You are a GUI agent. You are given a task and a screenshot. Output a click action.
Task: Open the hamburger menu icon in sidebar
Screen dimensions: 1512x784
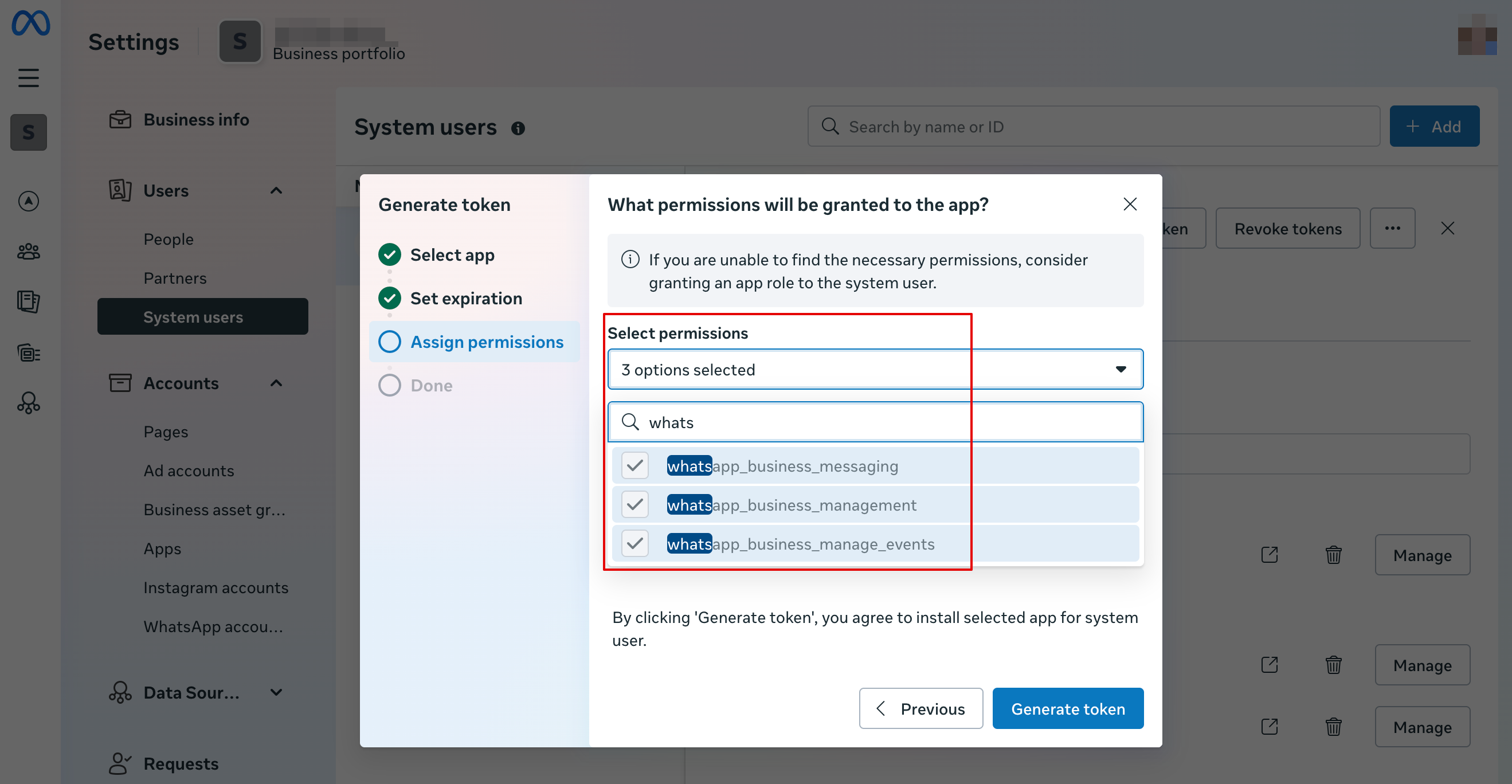(x=28, y=77)
